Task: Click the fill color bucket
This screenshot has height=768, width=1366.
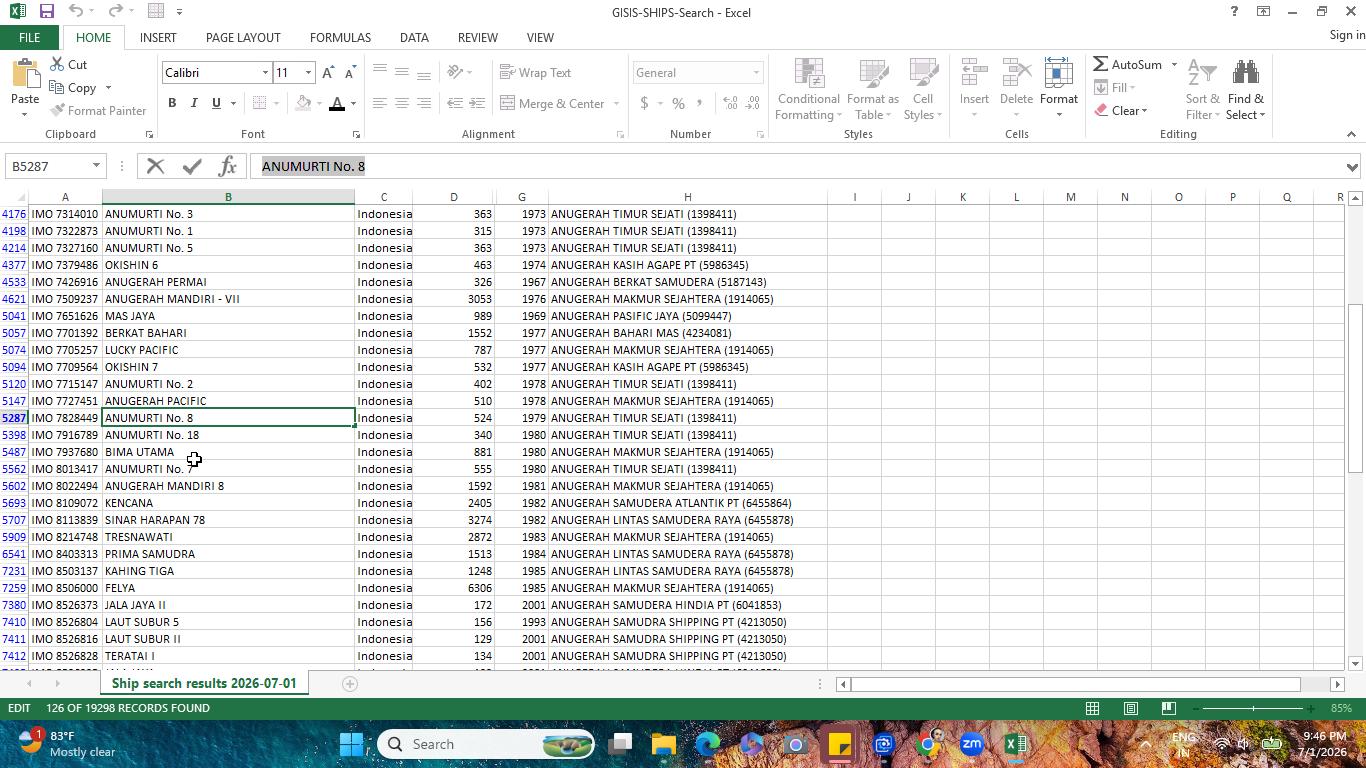Action: point(303,103)
